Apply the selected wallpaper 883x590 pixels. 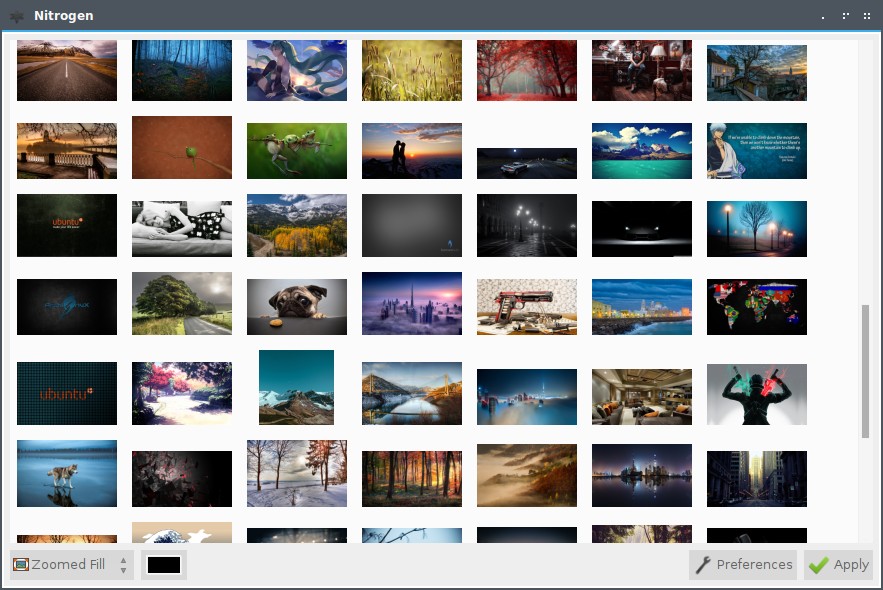[839, 565]
